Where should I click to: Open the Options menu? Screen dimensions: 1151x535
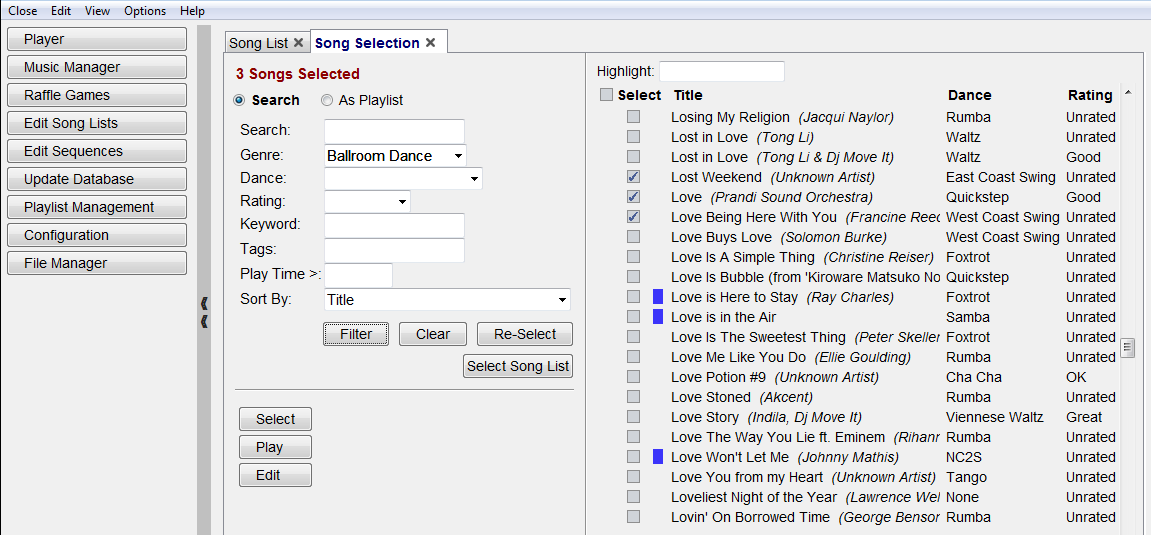click(145, 11)
